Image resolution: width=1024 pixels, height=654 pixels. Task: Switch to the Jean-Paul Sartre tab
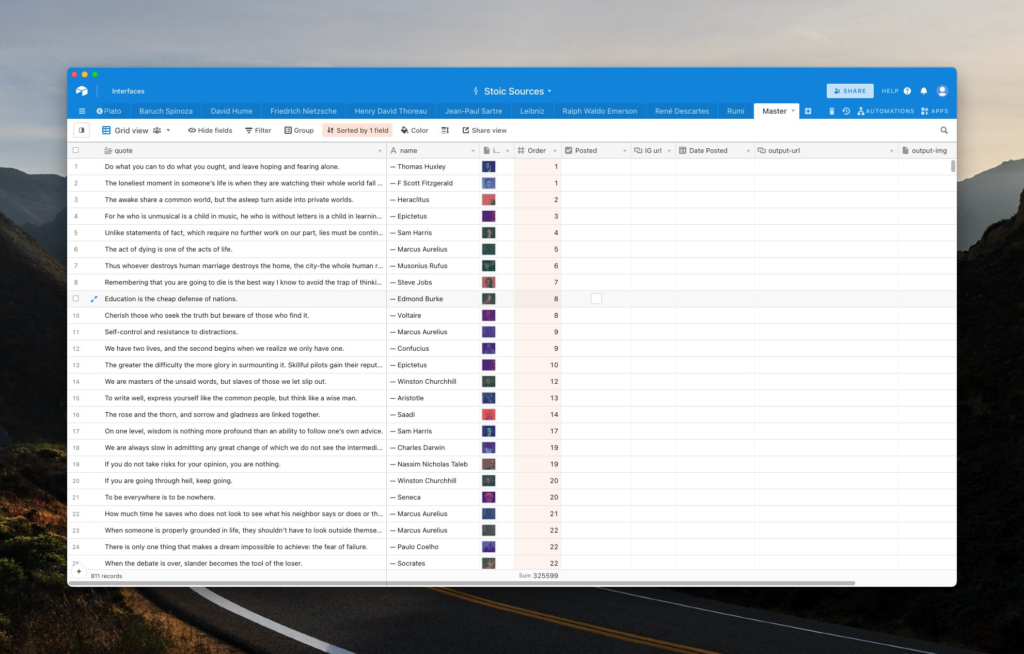(473, 111)
